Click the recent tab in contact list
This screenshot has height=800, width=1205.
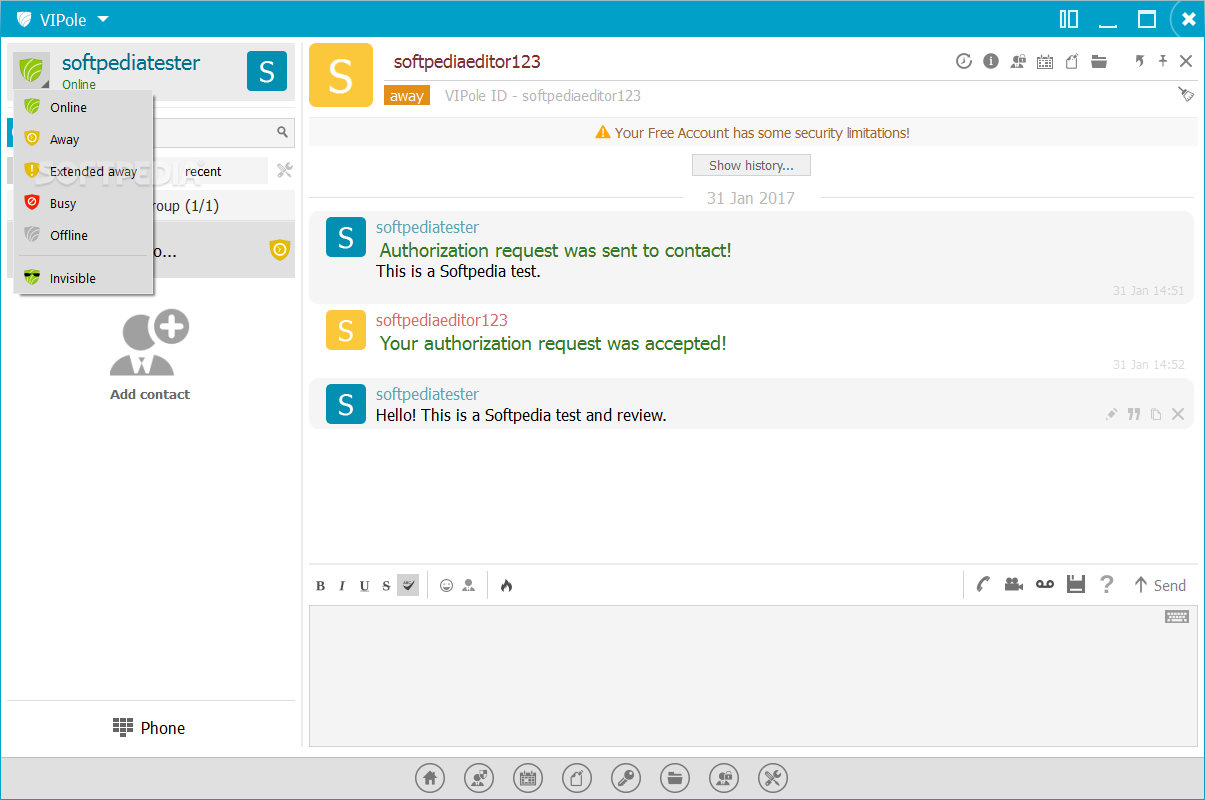tap(203, 171)
